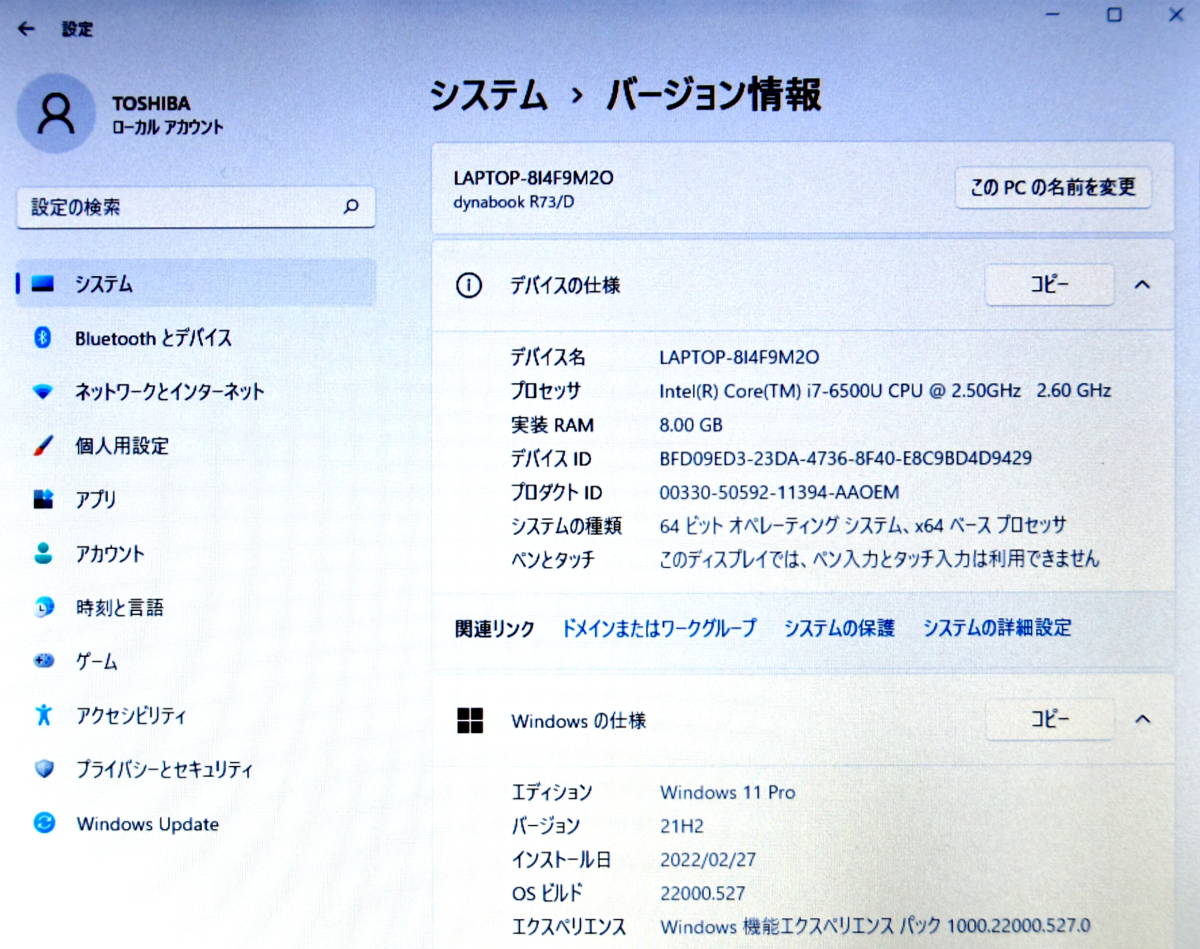The width and height of the screenshot is (1200, 949).
Task: Click the アクセシビリティ figure icon
Action: (x=43, y=715)
